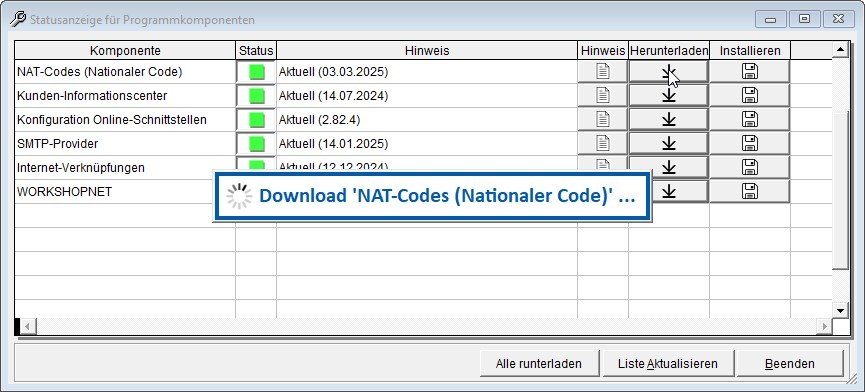
Task: Click 'Aktuell (14.01.2025)' note cell
Action: point(427,143)
